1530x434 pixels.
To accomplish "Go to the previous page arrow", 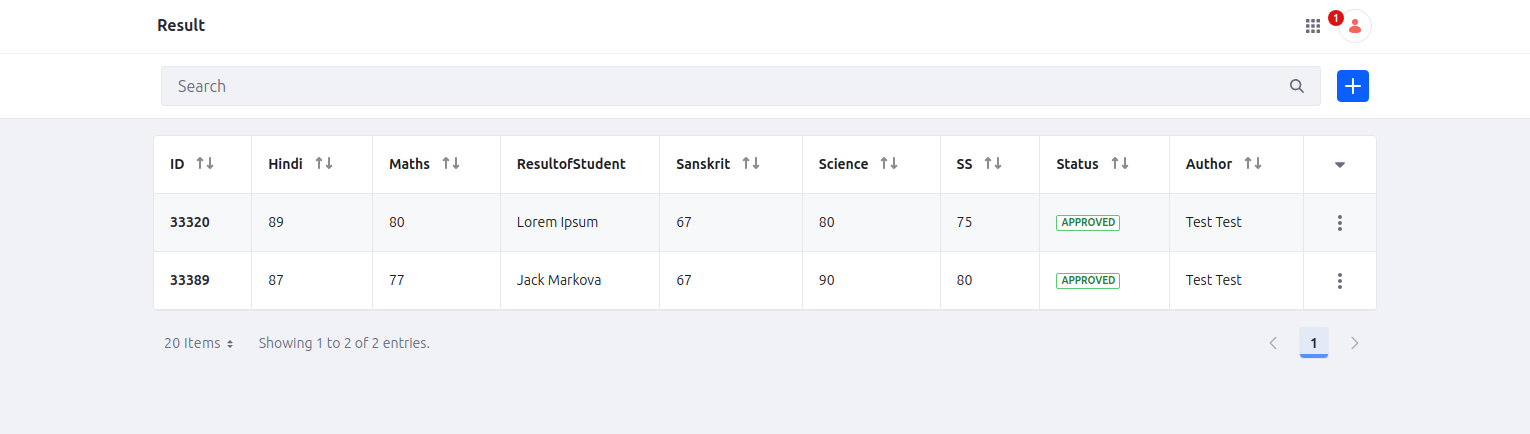I will [1273, 343].
